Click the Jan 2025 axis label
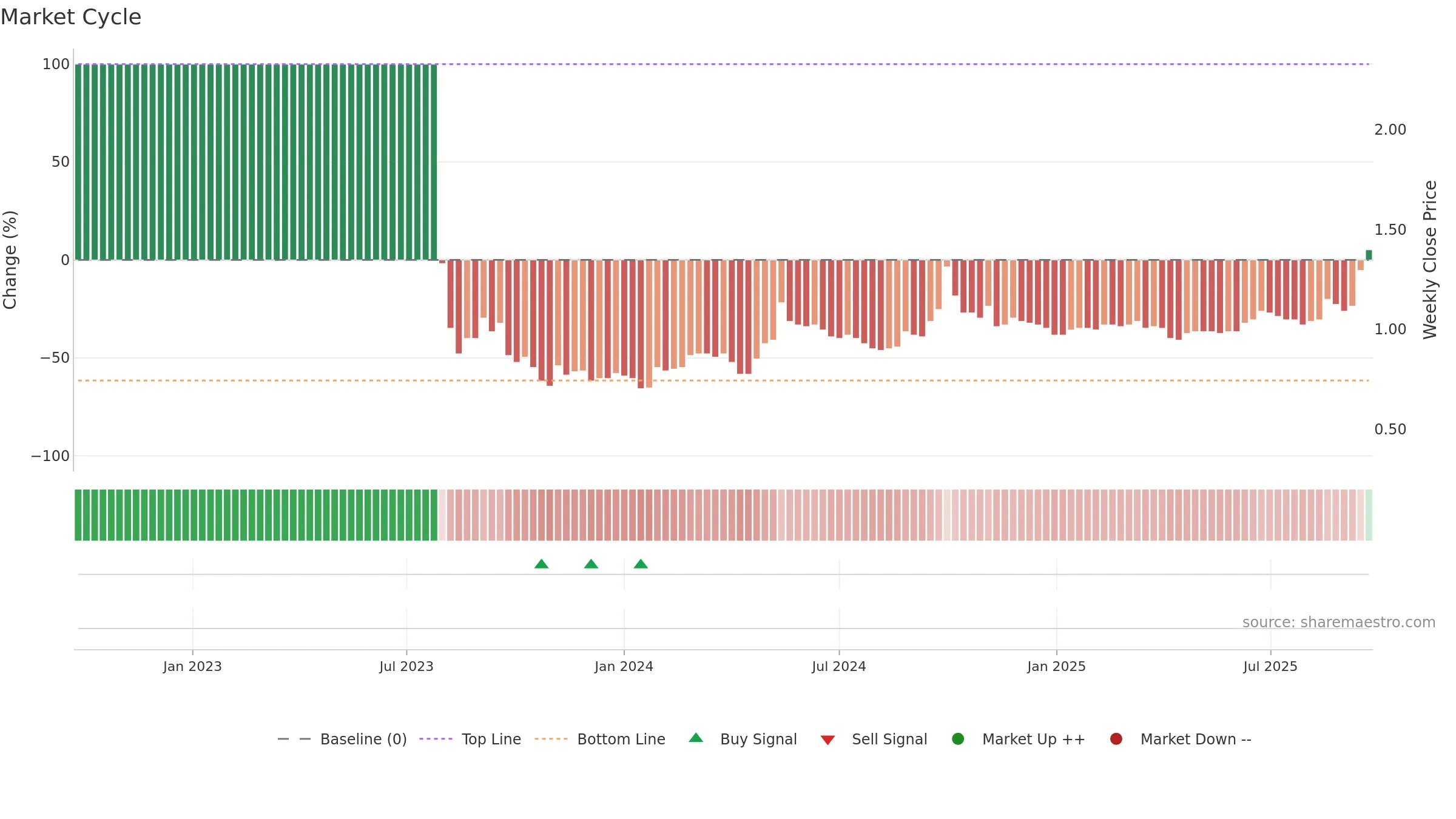1456x819 pixels. (x=1056, y=666)
